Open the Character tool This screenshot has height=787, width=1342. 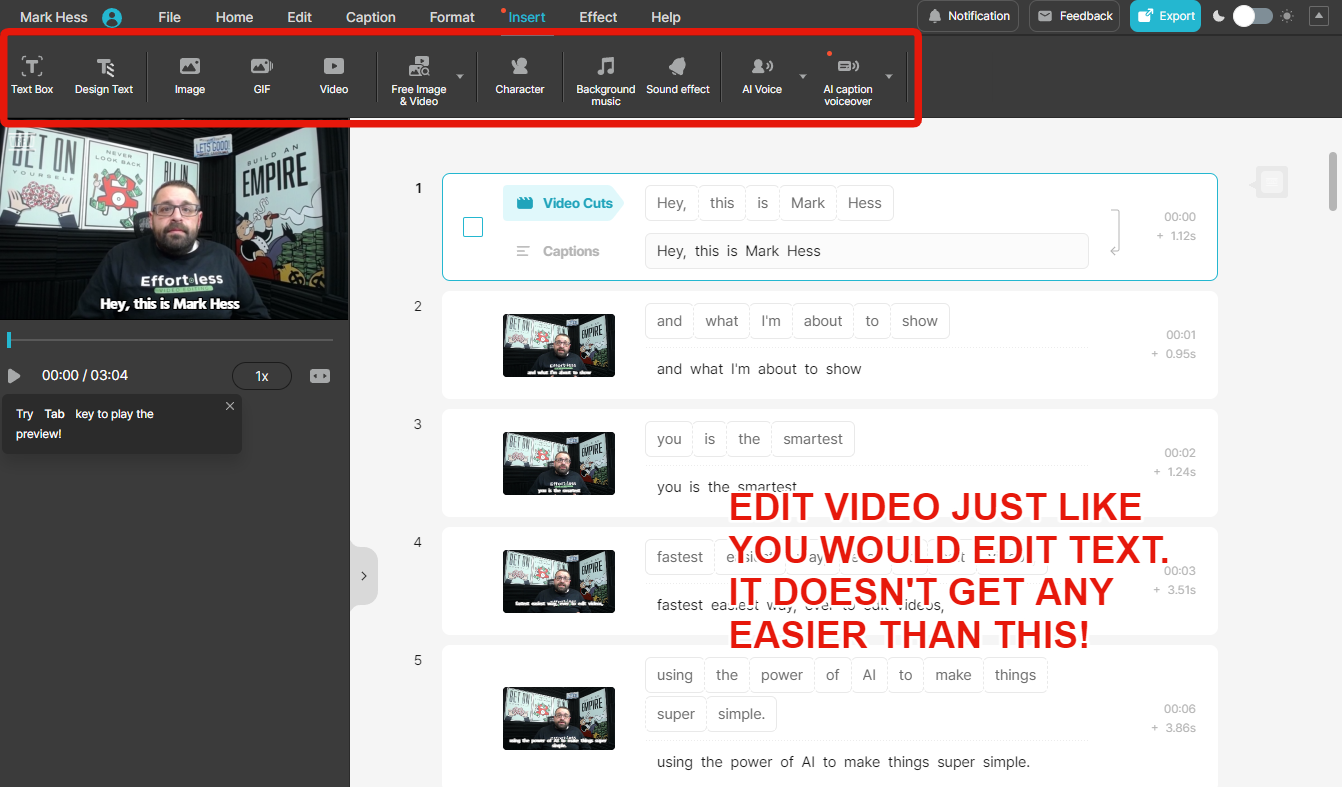pyautogui.click(x=520, y=76)
